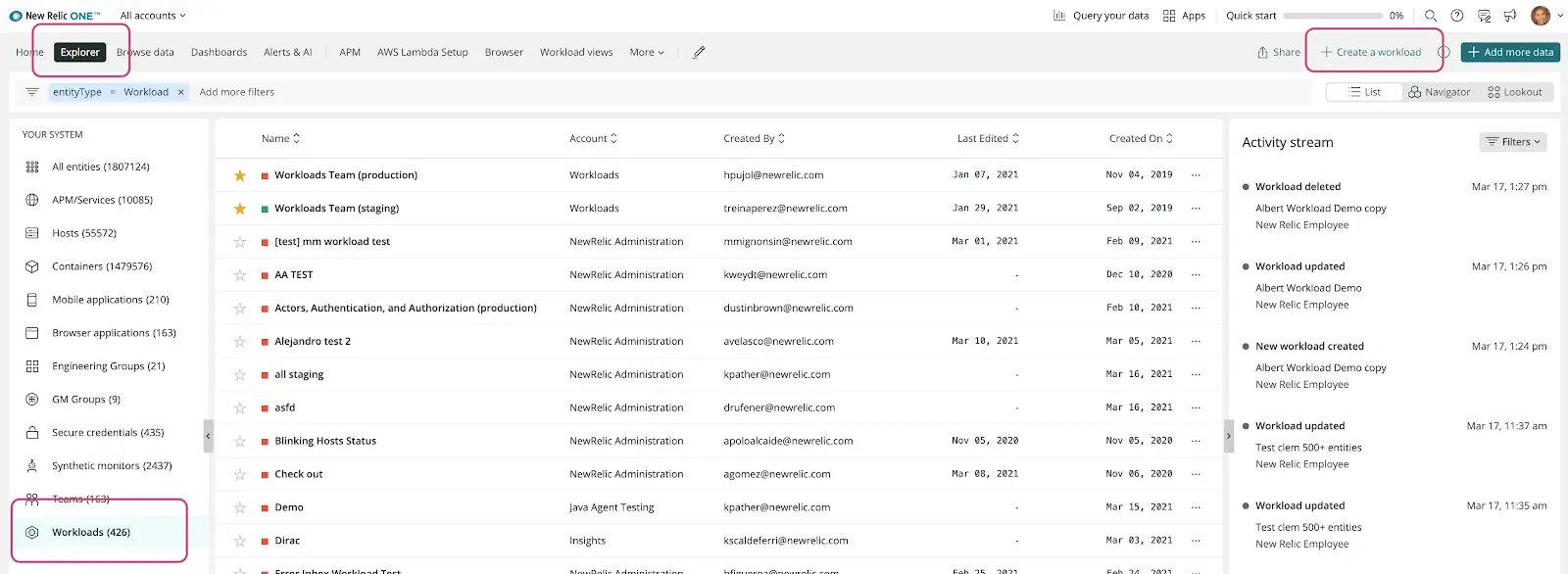Go to the Home tab
Viewport: 1568px width, 574px height.
point(29,52)
